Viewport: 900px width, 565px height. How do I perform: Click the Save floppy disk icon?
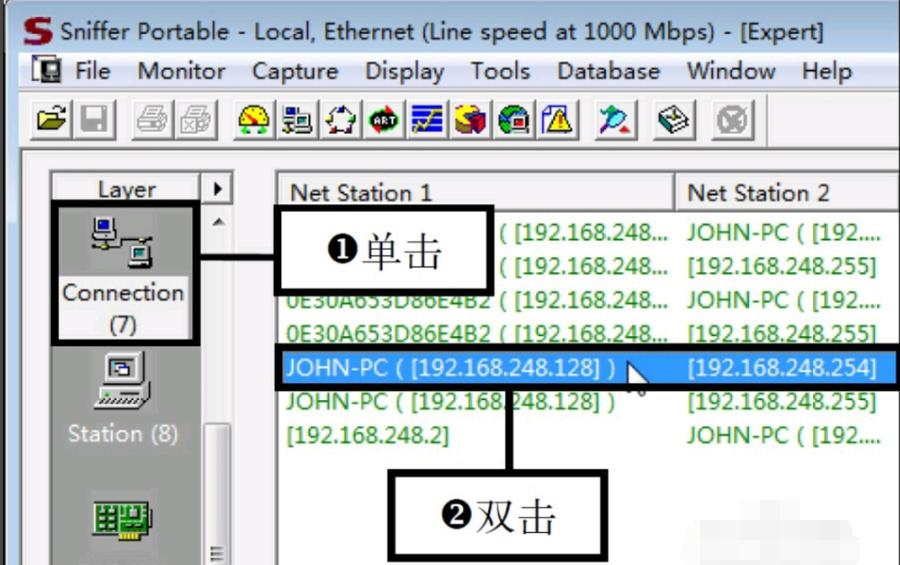pos(94,120)
